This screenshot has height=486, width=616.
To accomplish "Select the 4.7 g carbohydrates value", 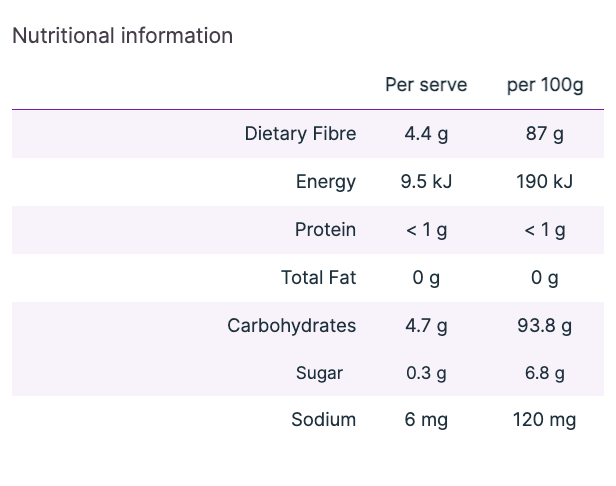I will click(x=426, y=326).
